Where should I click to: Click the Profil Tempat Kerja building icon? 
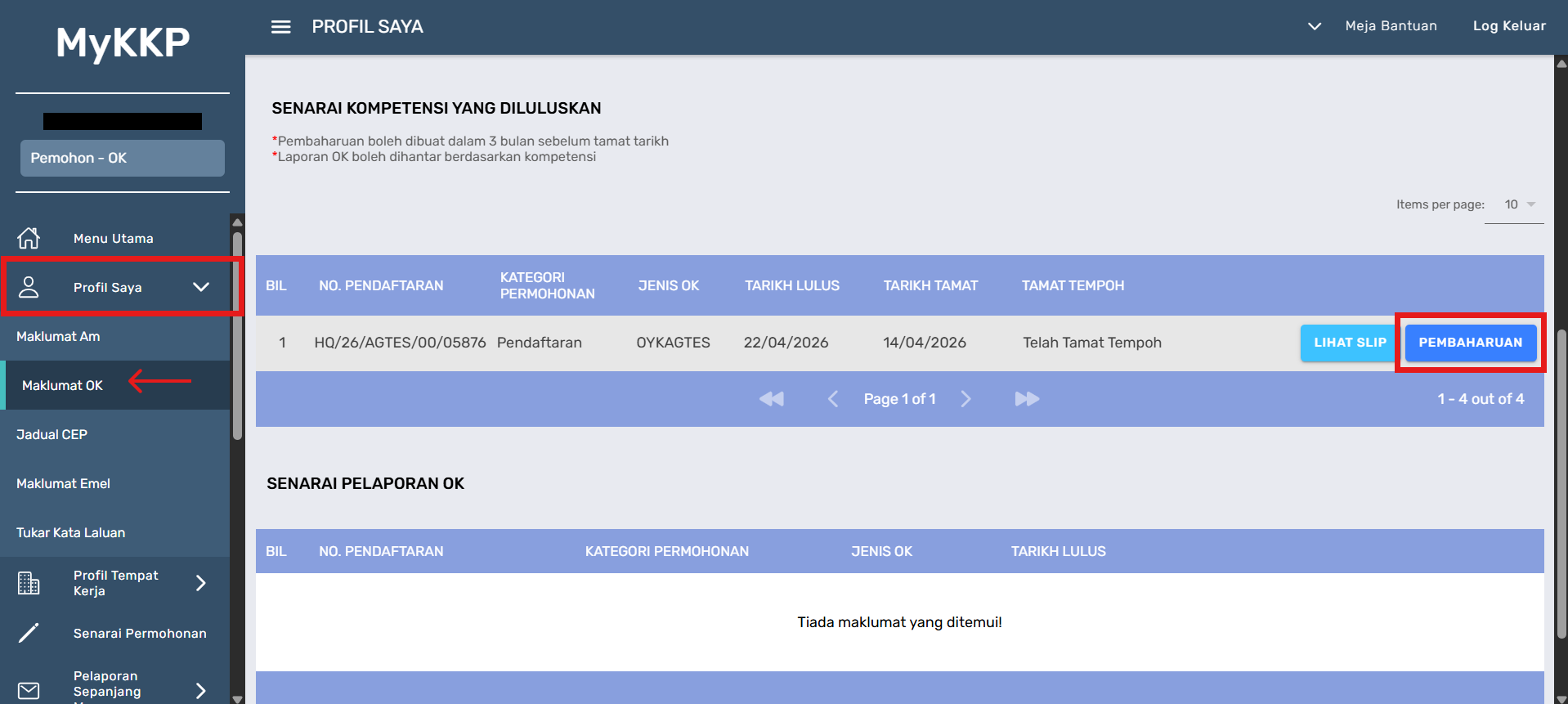point(29,583)
